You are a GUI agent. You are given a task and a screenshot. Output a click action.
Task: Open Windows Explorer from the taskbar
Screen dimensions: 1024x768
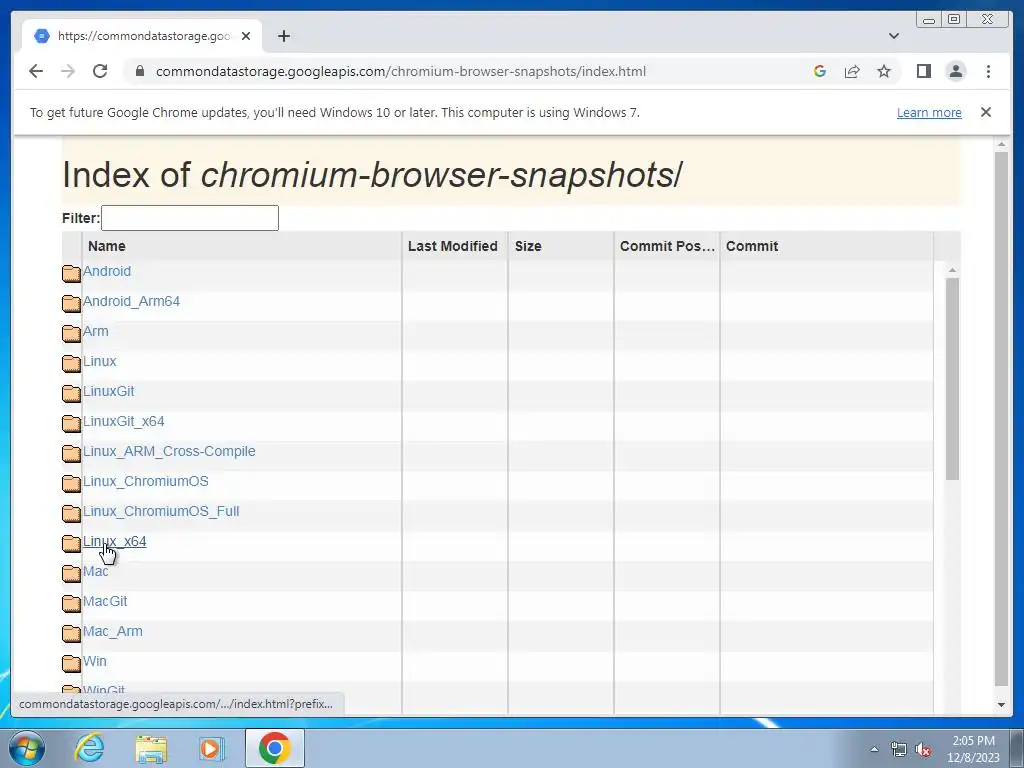[x=151, y=748]
